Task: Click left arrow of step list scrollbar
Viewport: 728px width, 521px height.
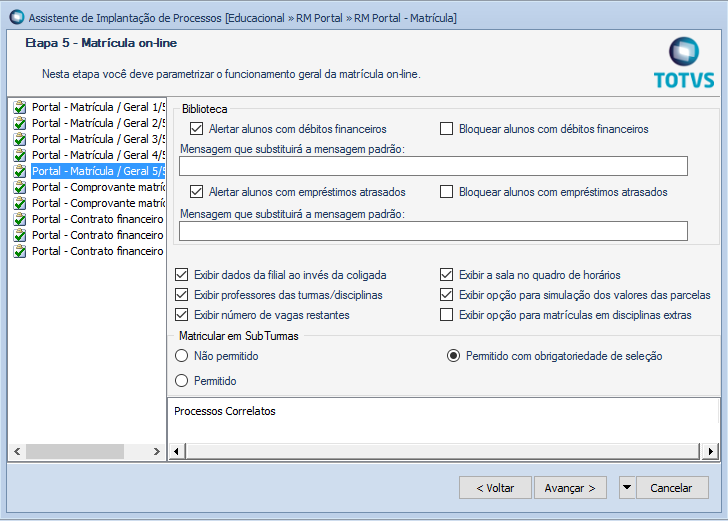Action: tap(17, 451)
